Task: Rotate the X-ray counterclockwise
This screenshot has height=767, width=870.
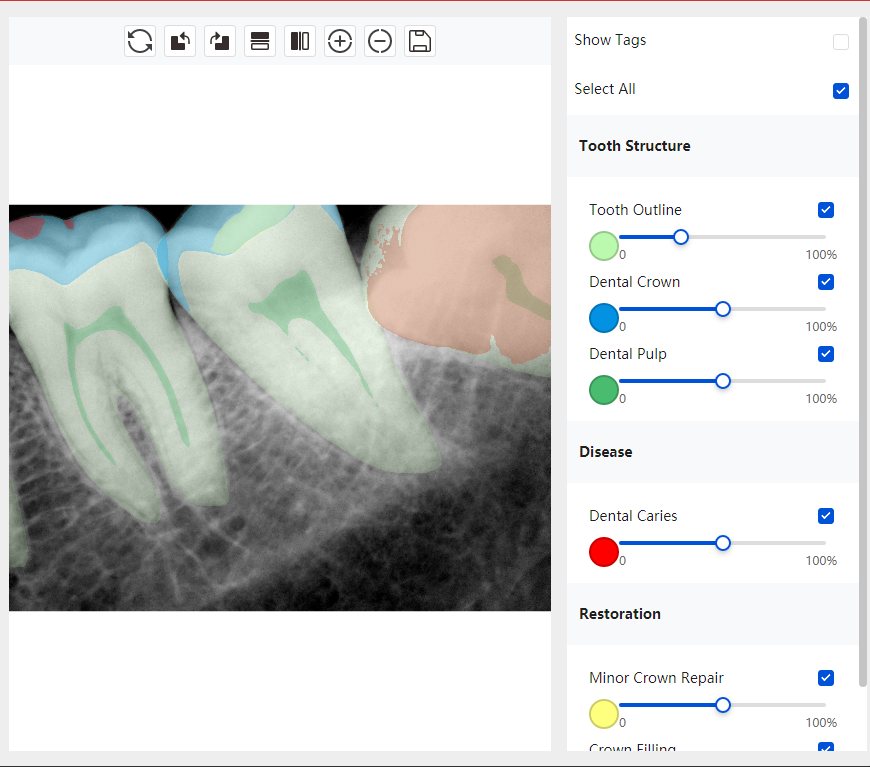Action: click(x=180, y=41)
